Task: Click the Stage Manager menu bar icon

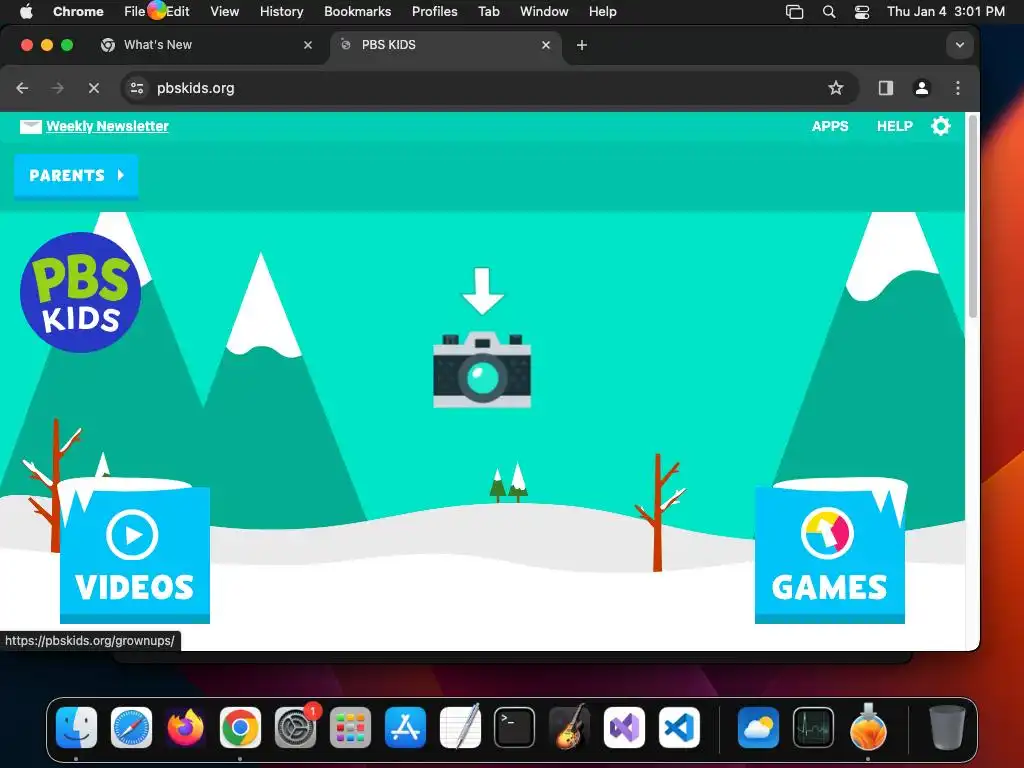Action: click(x=794, y=12)
